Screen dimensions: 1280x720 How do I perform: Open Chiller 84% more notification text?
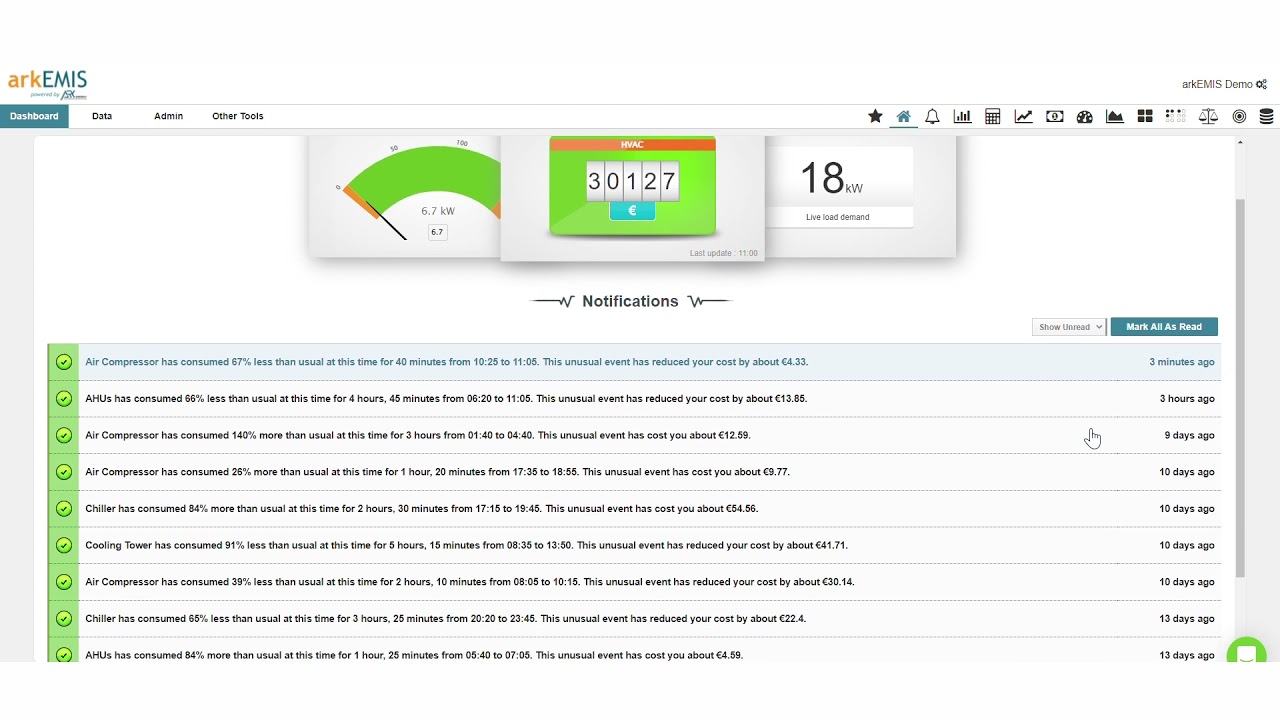[422, 508]
